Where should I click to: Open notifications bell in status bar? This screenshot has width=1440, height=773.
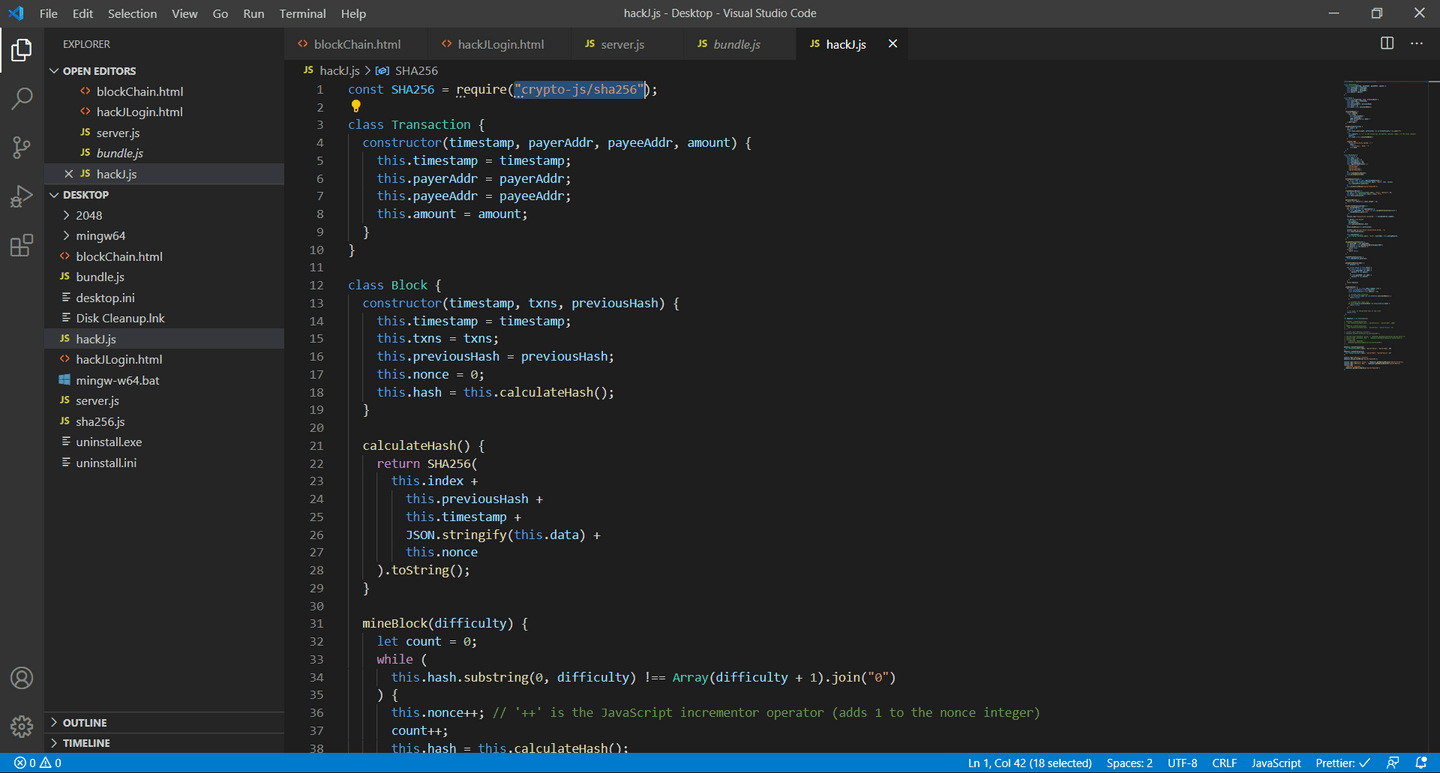point(1420,763)
